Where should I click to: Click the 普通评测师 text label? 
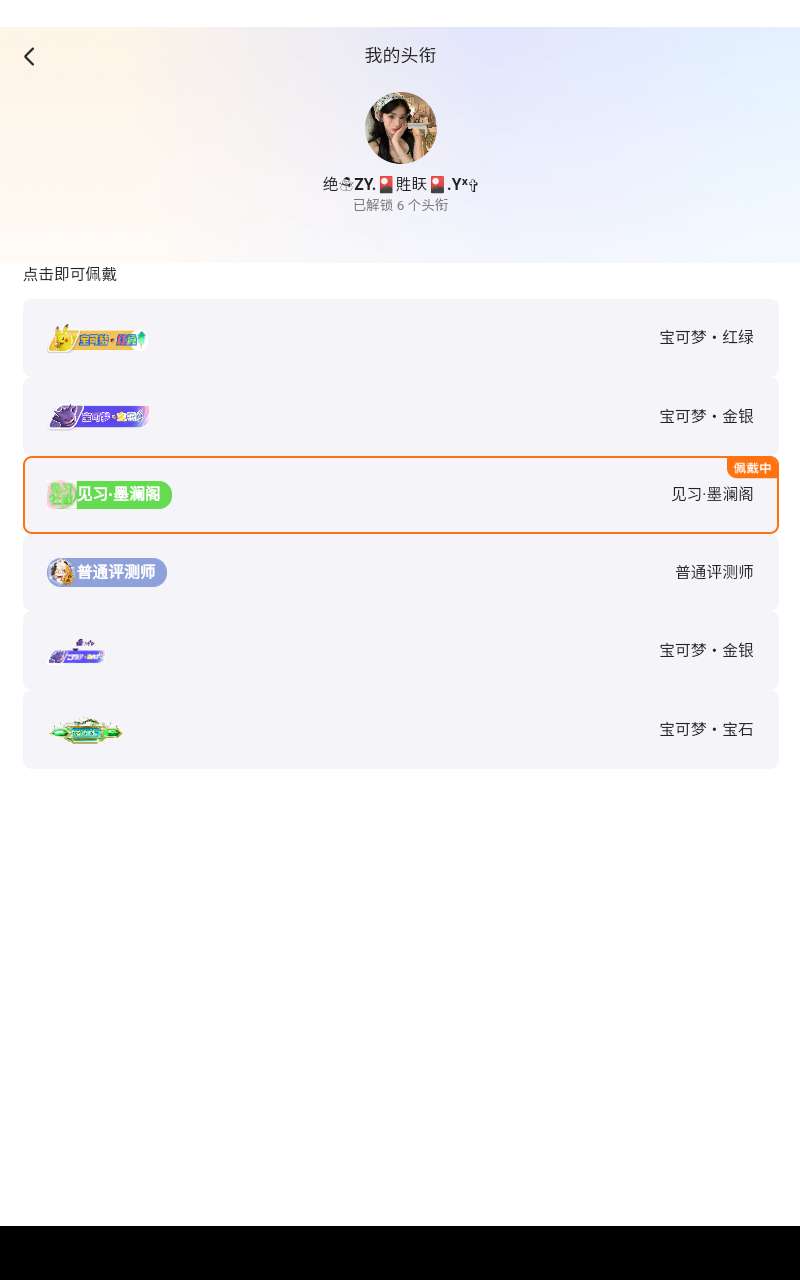pyautogui.click(x=714, y=572)
